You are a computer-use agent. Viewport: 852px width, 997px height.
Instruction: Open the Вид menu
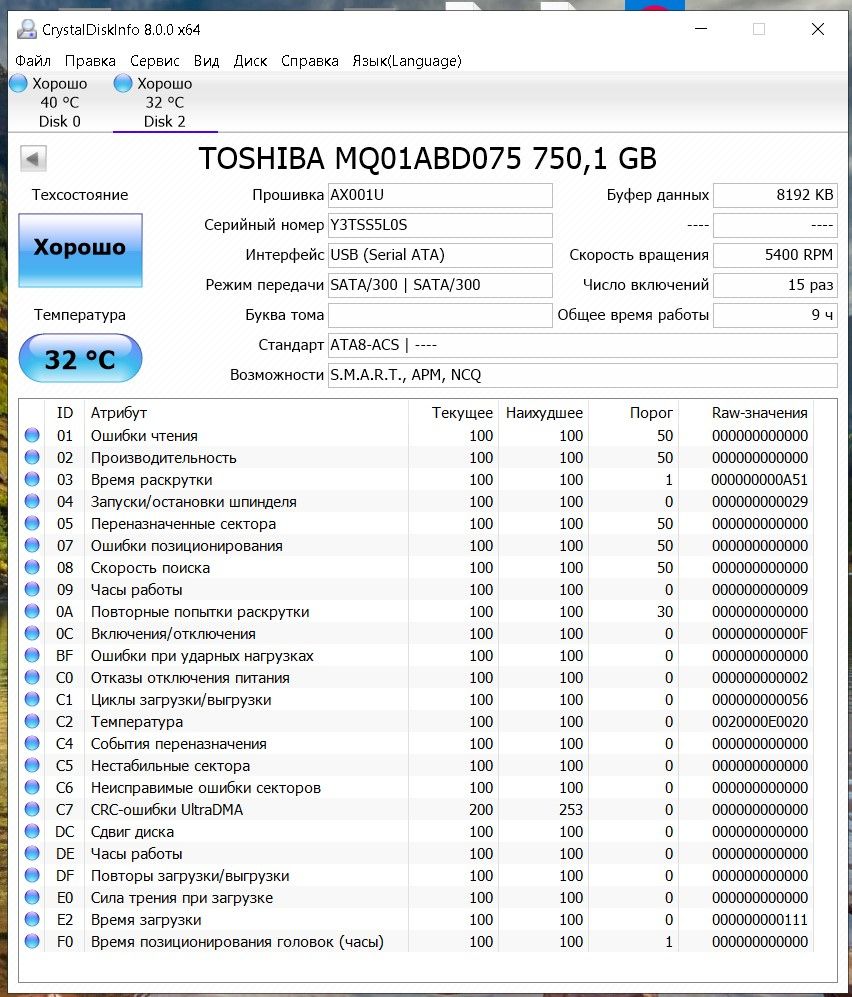pos(207,61)
